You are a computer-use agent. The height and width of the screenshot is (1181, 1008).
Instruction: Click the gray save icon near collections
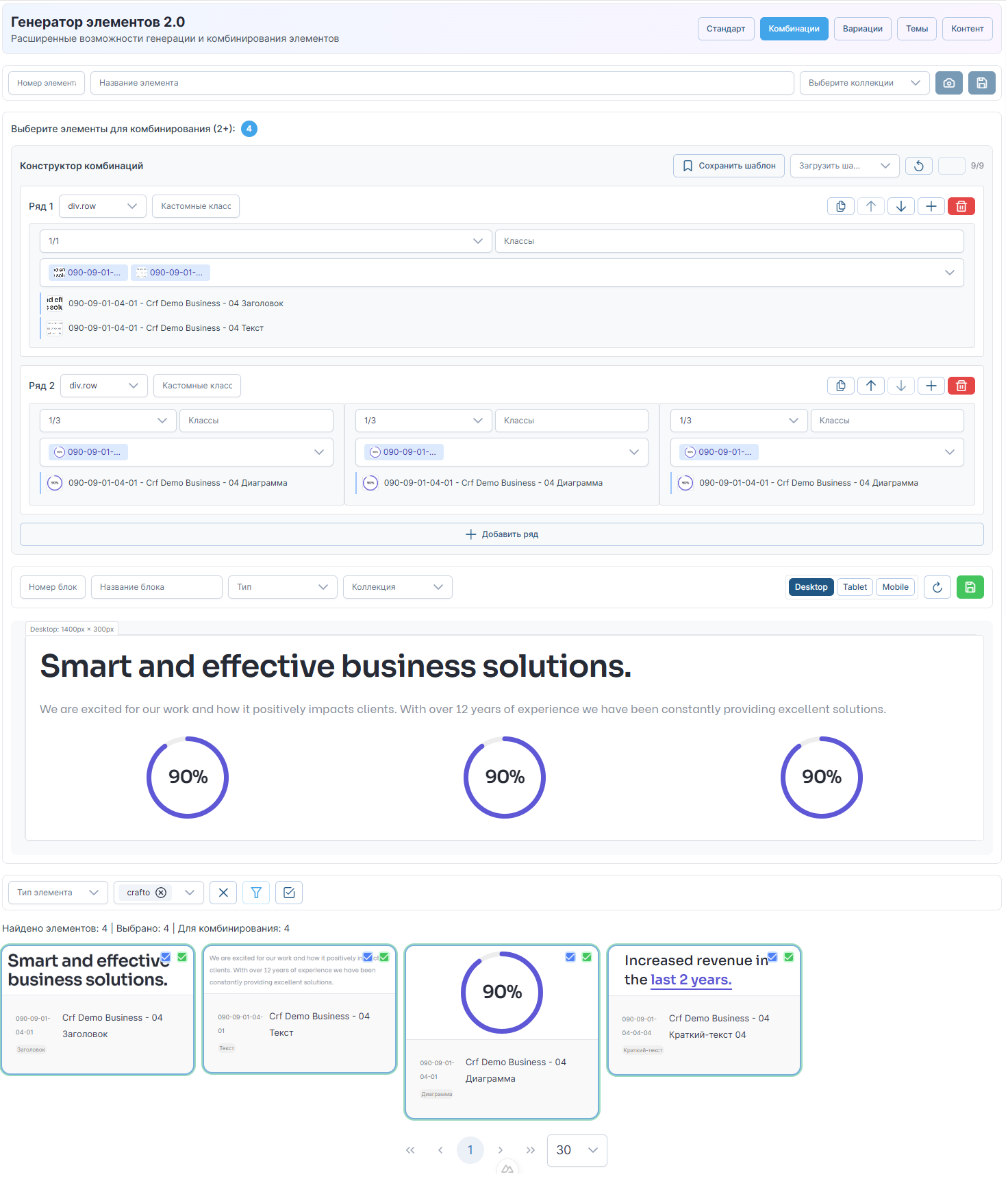(x=982, y=83)
